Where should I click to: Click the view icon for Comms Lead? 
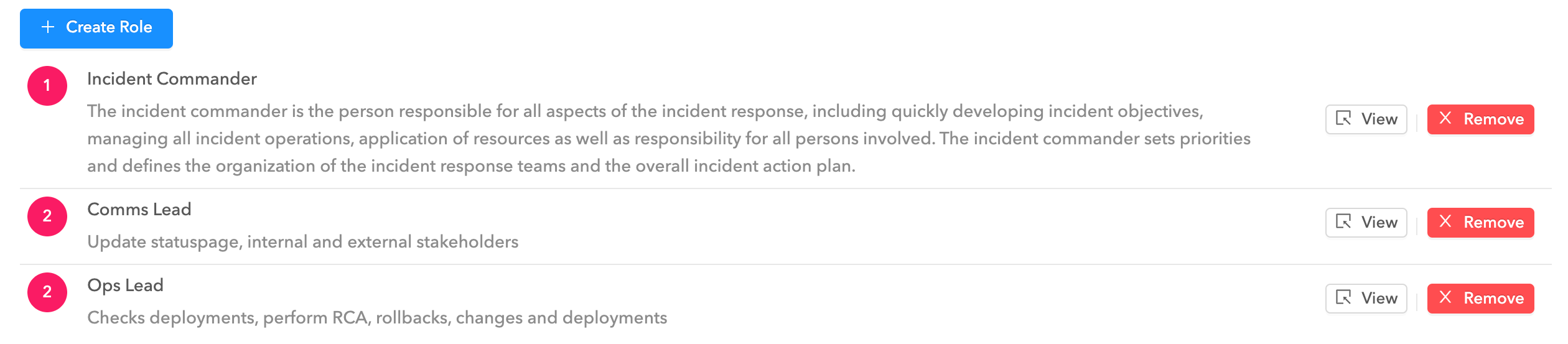coord(1343,222)
